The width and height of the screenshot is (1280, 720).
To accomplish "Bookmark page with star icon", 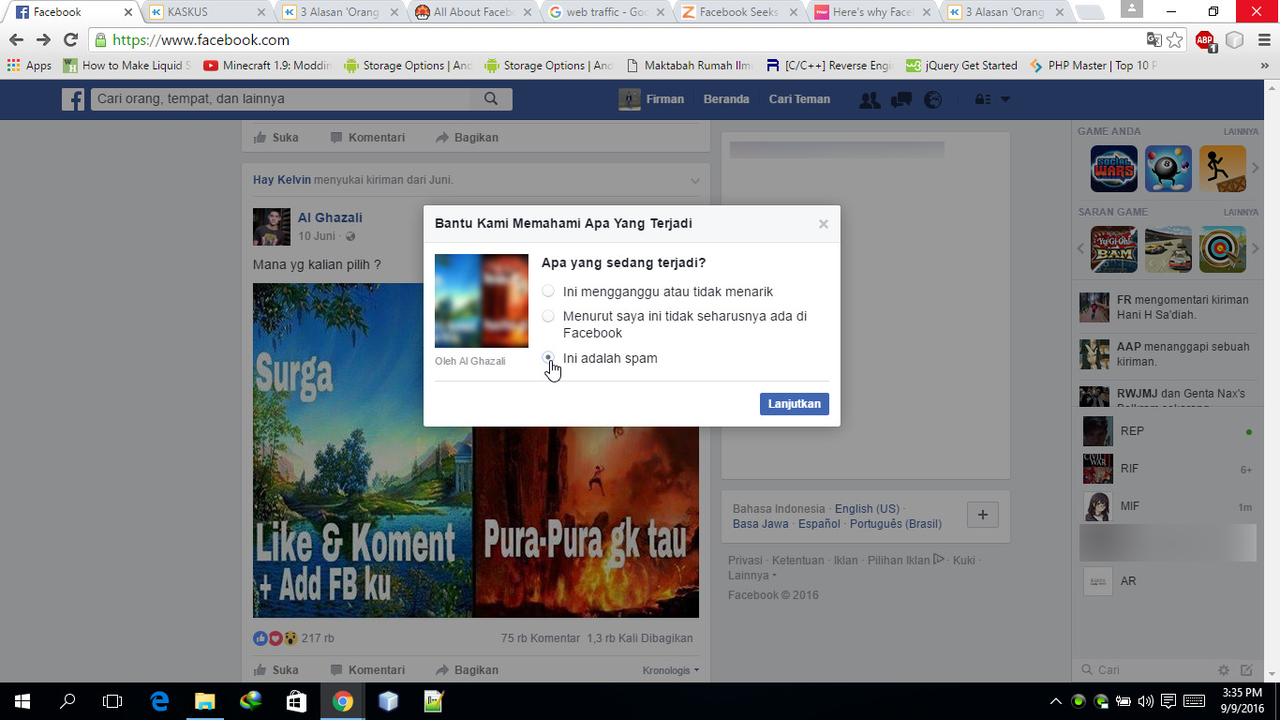I will 1175,40.
